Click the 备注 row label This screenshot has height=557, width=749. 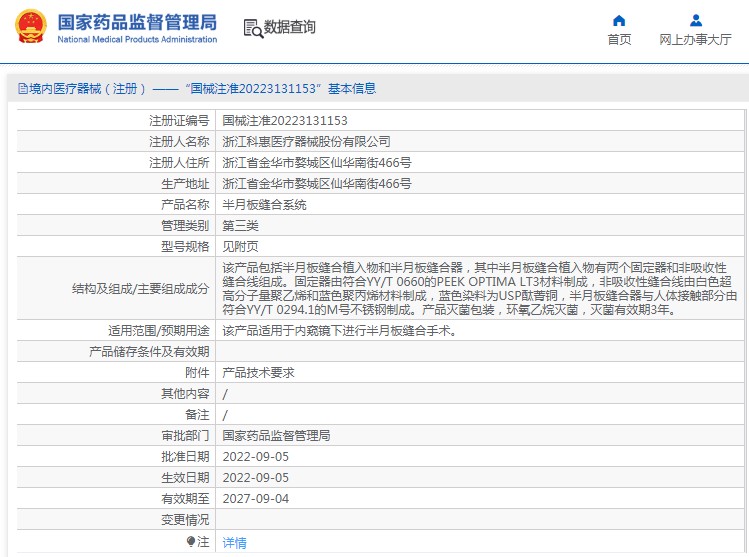[197, 415]
